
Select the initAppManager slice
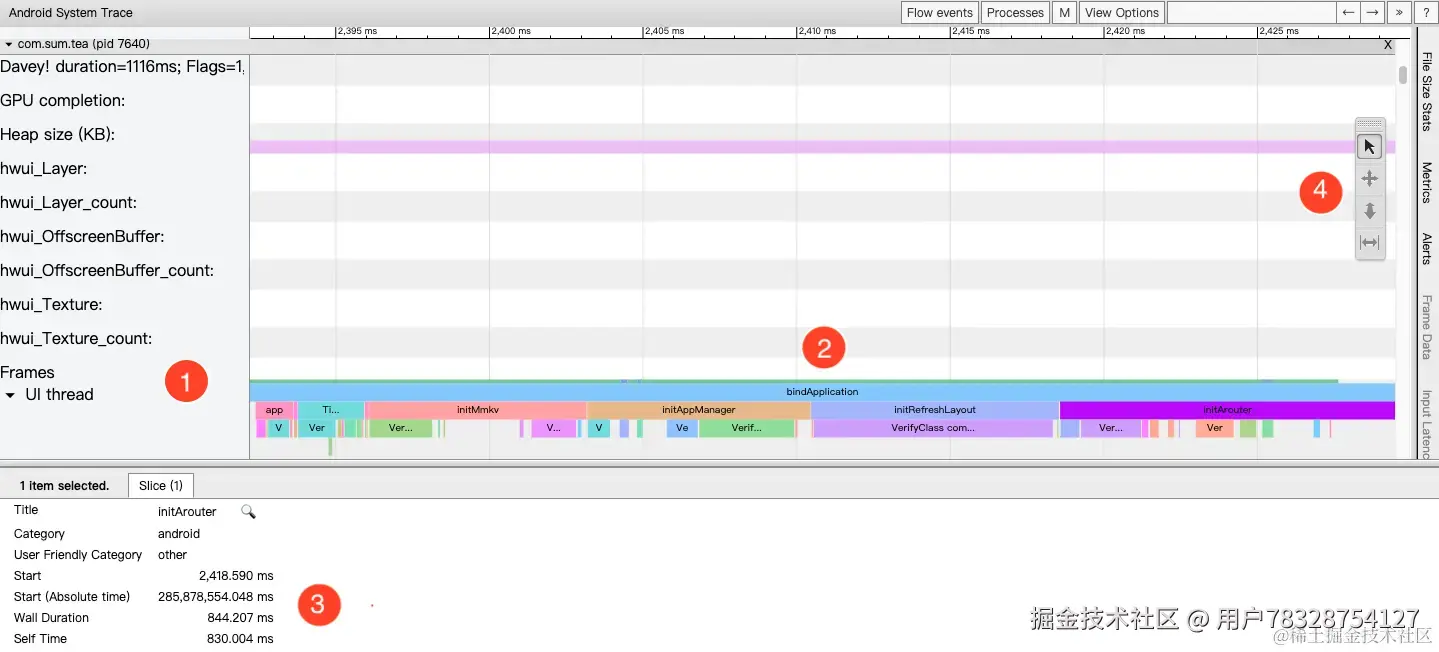(x=698, y=409)
